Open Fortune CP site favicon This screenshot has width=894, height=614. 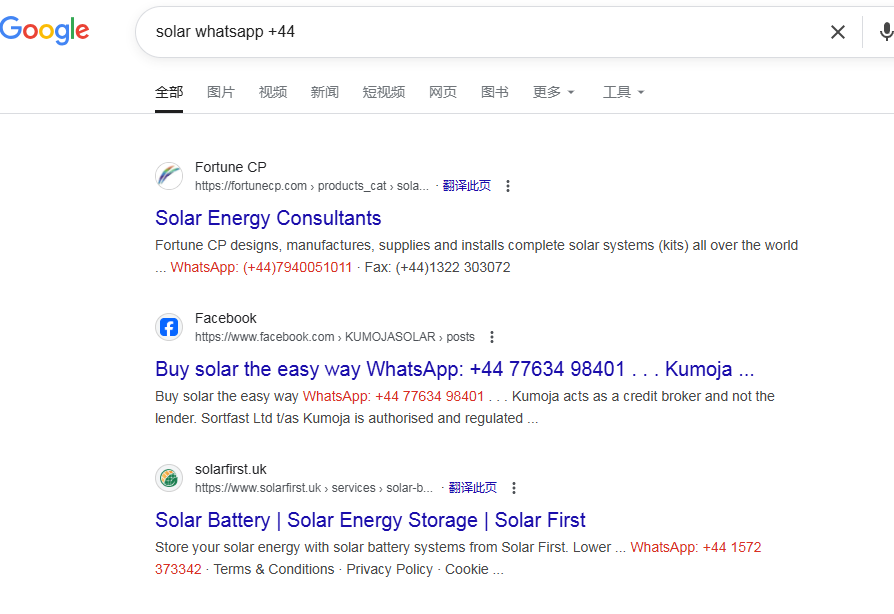169,176
